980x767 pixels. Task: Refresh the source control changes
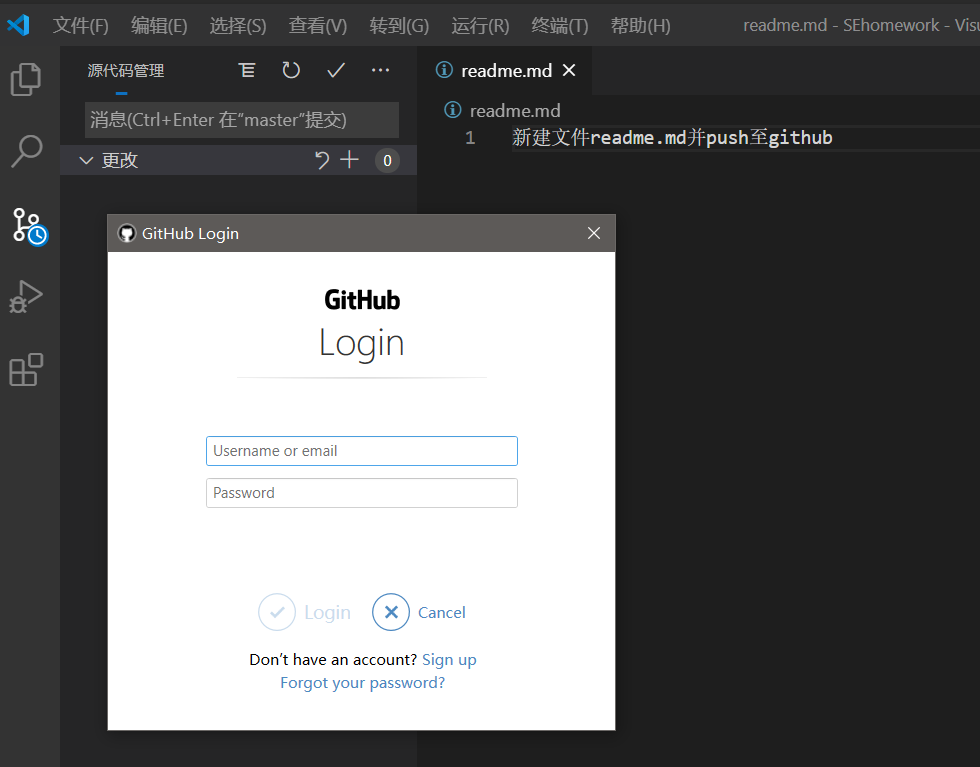point(290,70)
